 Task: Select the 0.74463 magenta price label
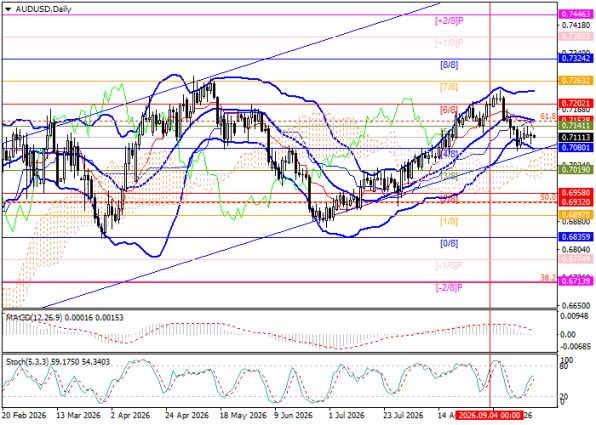tap(575, 14)
